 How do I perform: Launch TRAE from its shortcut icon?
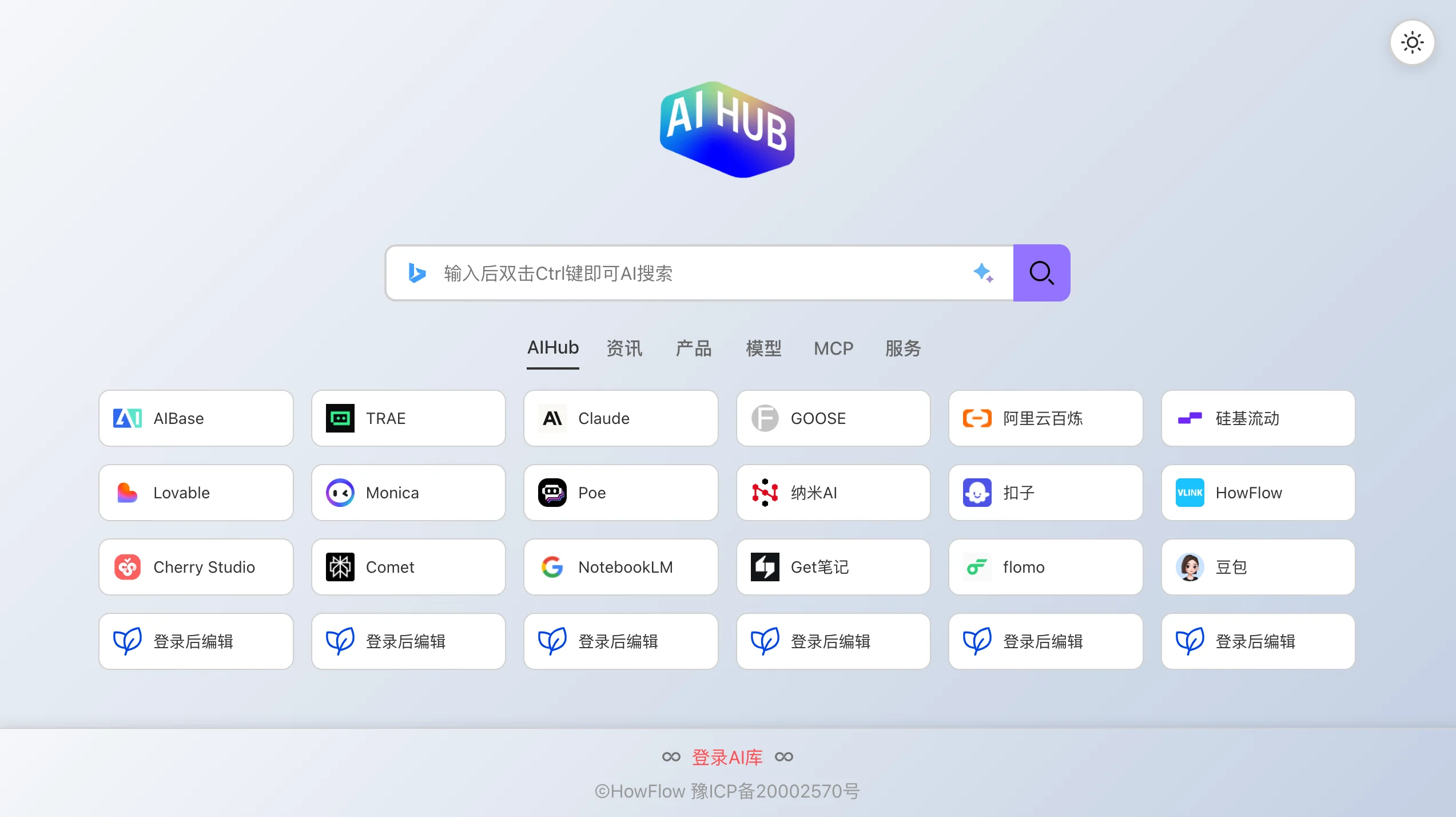coord(340,418)
